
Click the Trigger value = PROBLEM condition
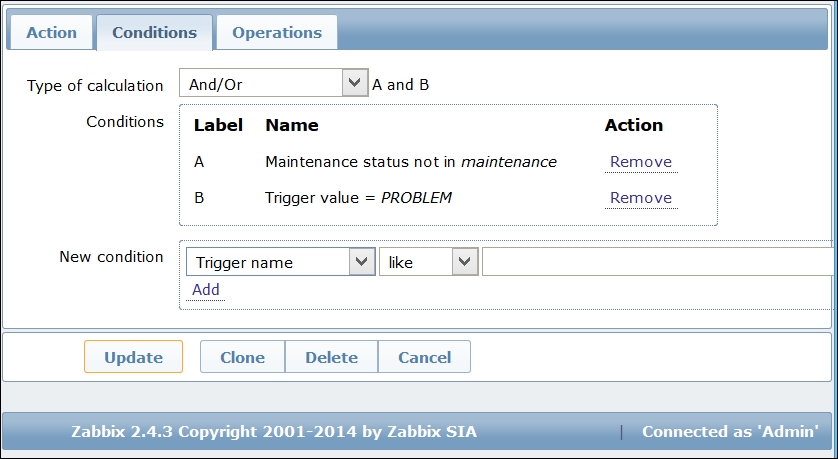[358, 198]
